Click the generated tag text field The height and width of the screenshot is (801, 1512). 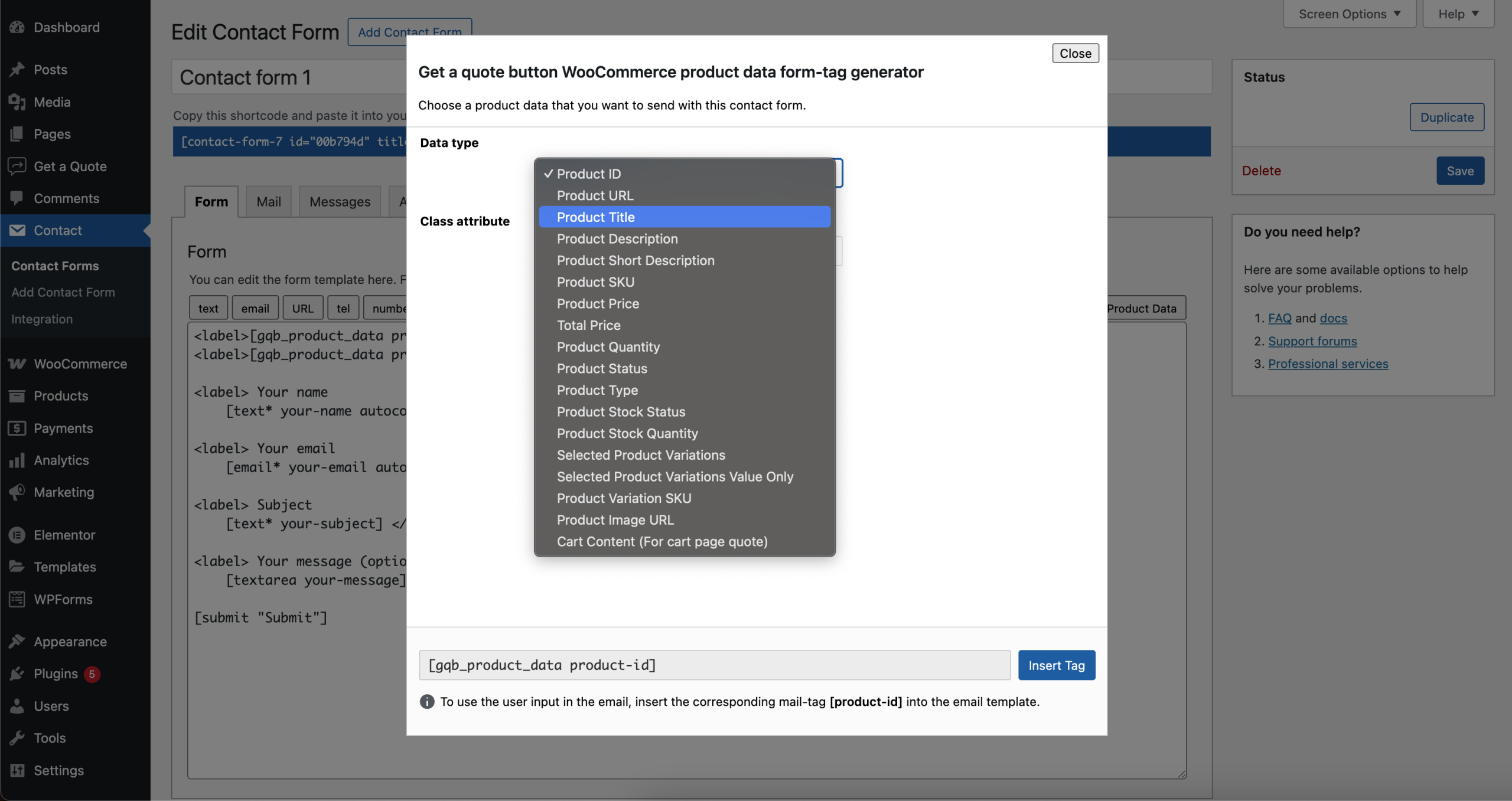714,665
